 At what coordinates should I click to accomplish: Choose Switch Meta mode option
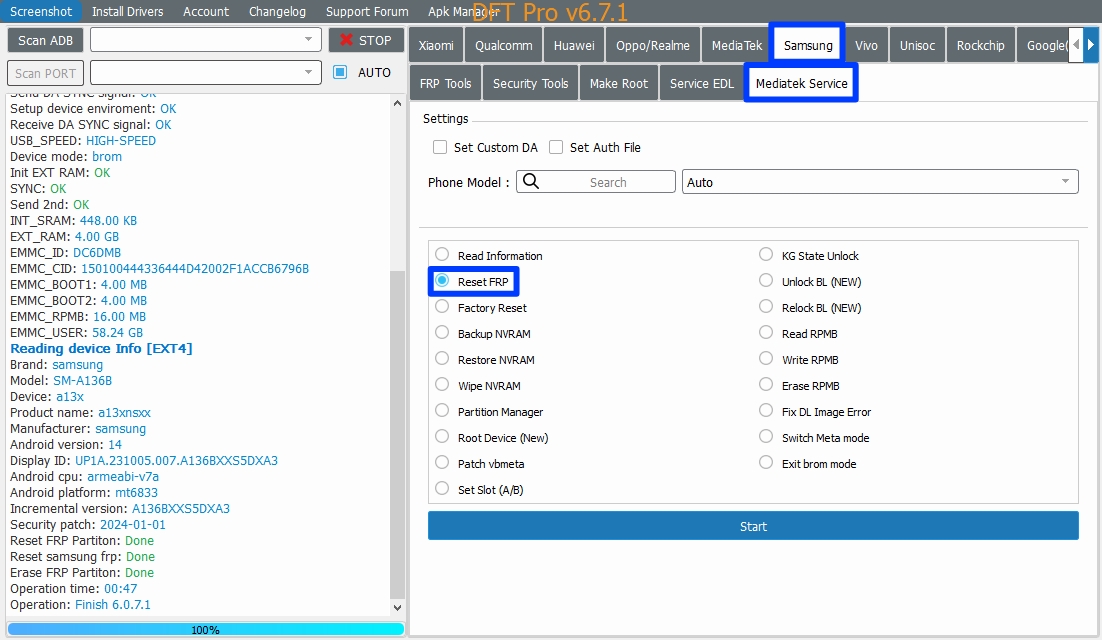tap(766, 436)
